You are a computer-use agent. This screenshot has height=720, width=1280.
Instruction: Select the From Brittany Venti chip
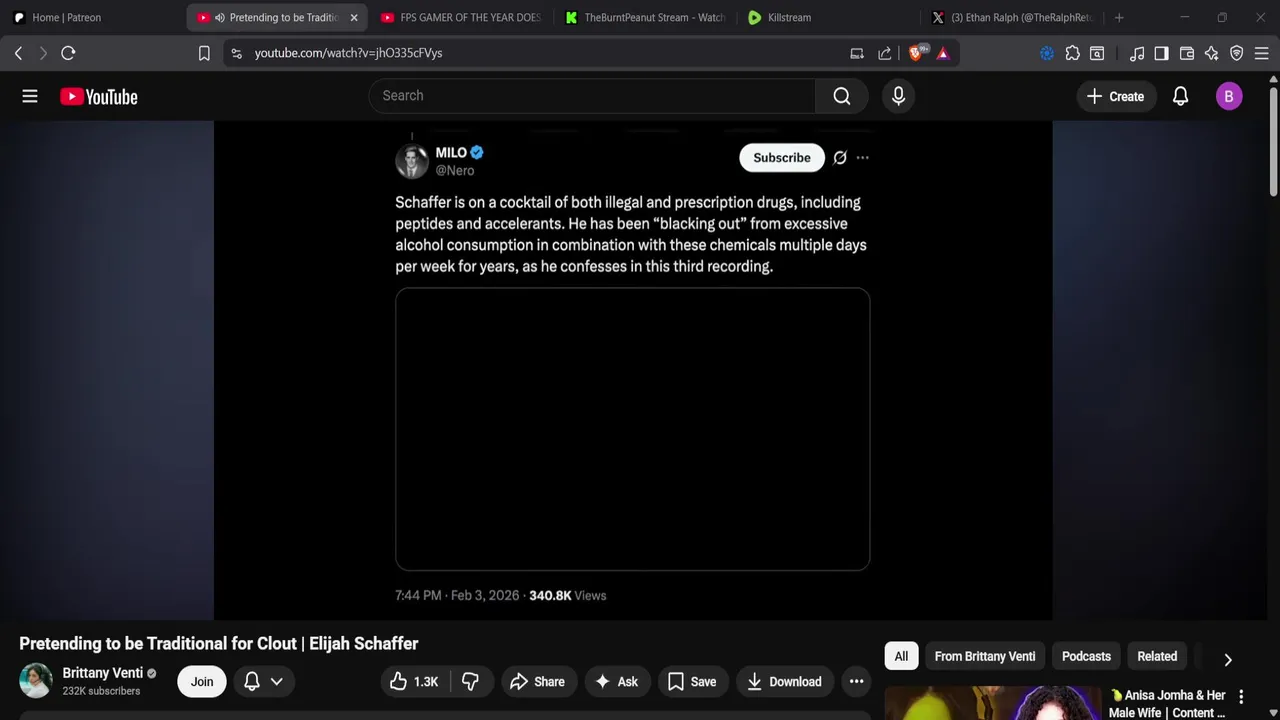(985, 656)
